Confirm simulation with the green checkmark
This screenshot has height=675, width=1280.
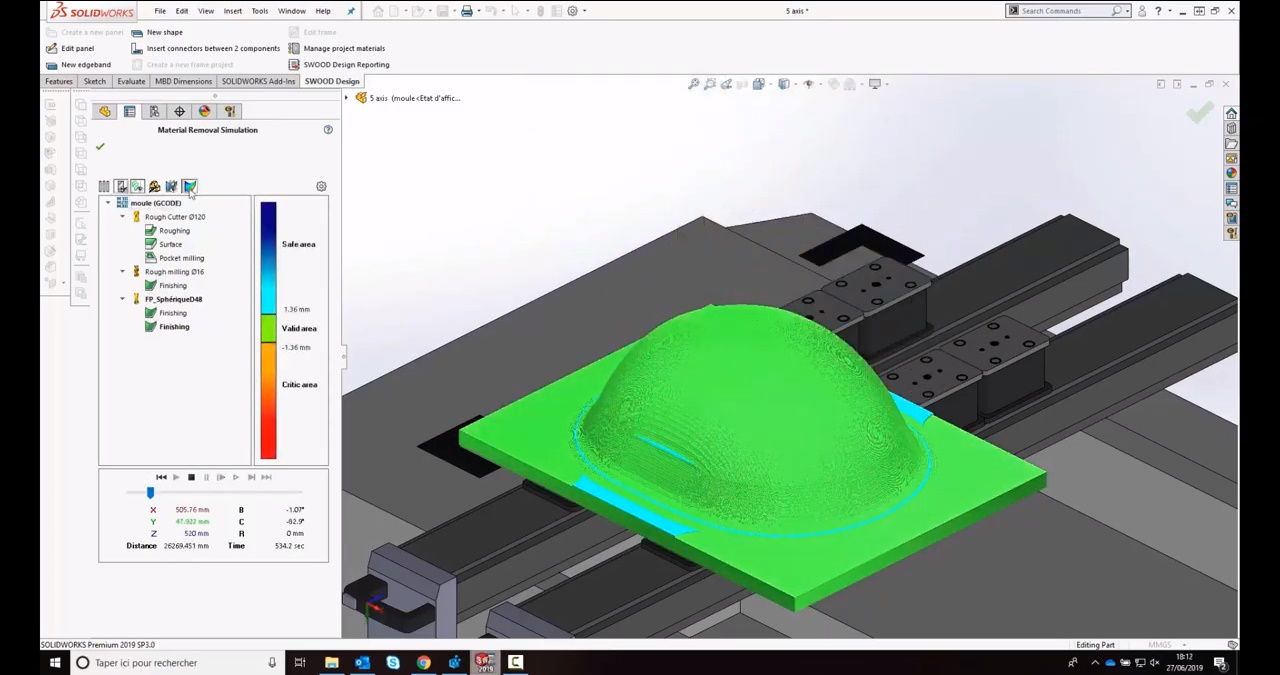tap(100, 147)
